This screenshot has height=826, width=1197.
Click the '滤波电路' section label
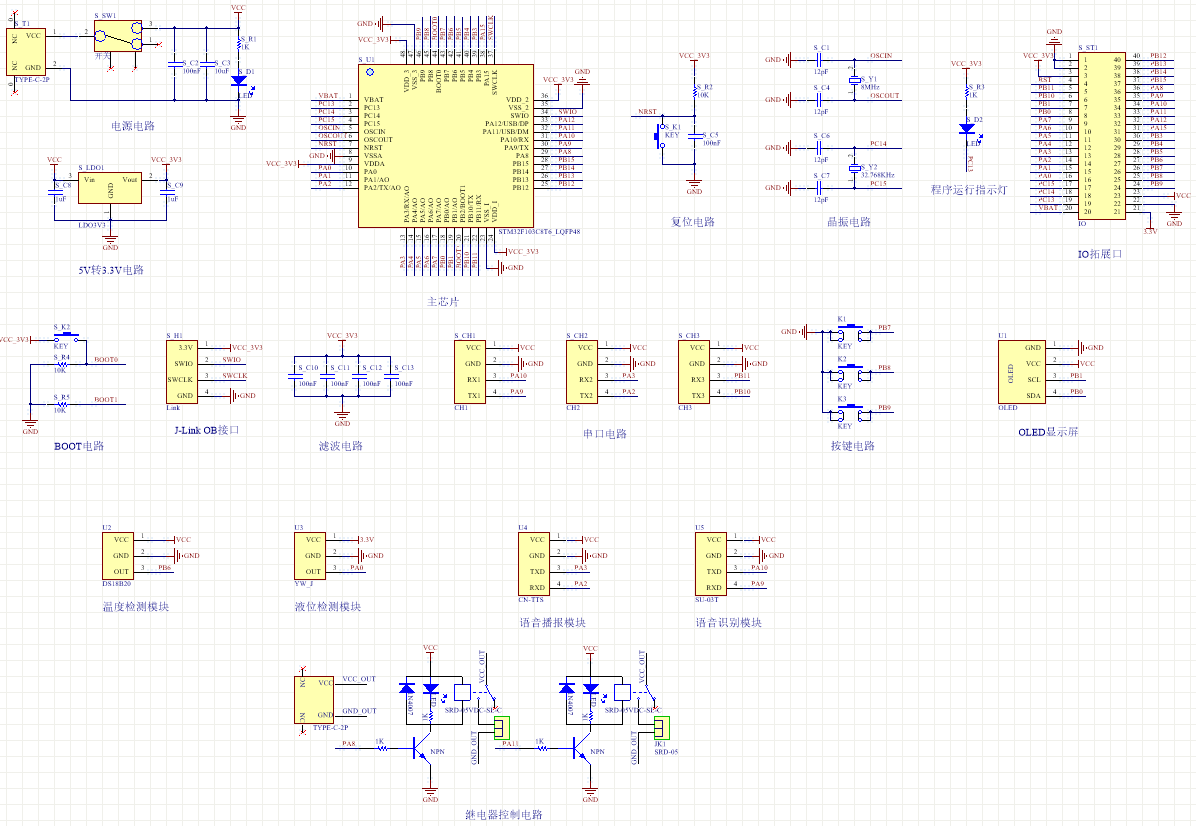[x=340, y=447]
